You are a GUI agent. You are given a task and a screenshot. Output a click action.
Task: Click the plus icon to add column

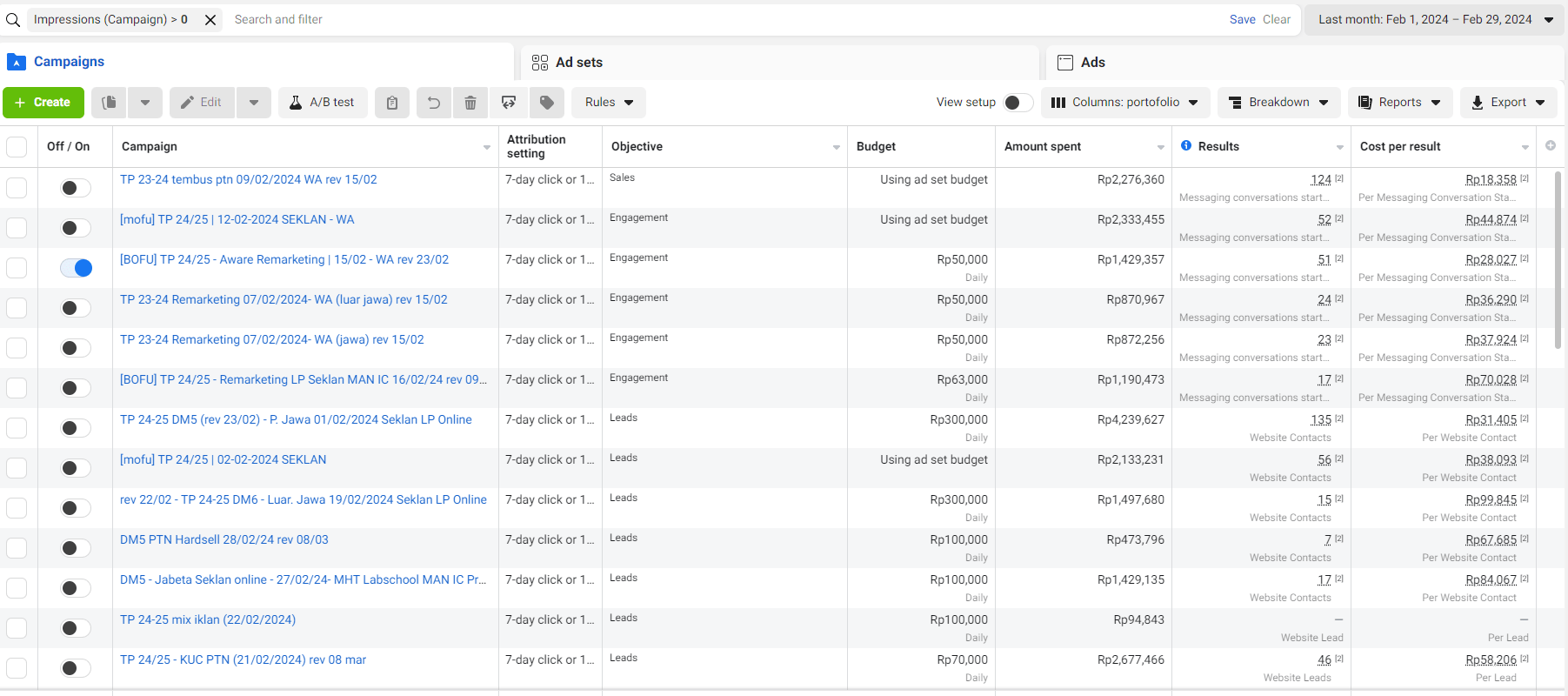(1551, 146)
